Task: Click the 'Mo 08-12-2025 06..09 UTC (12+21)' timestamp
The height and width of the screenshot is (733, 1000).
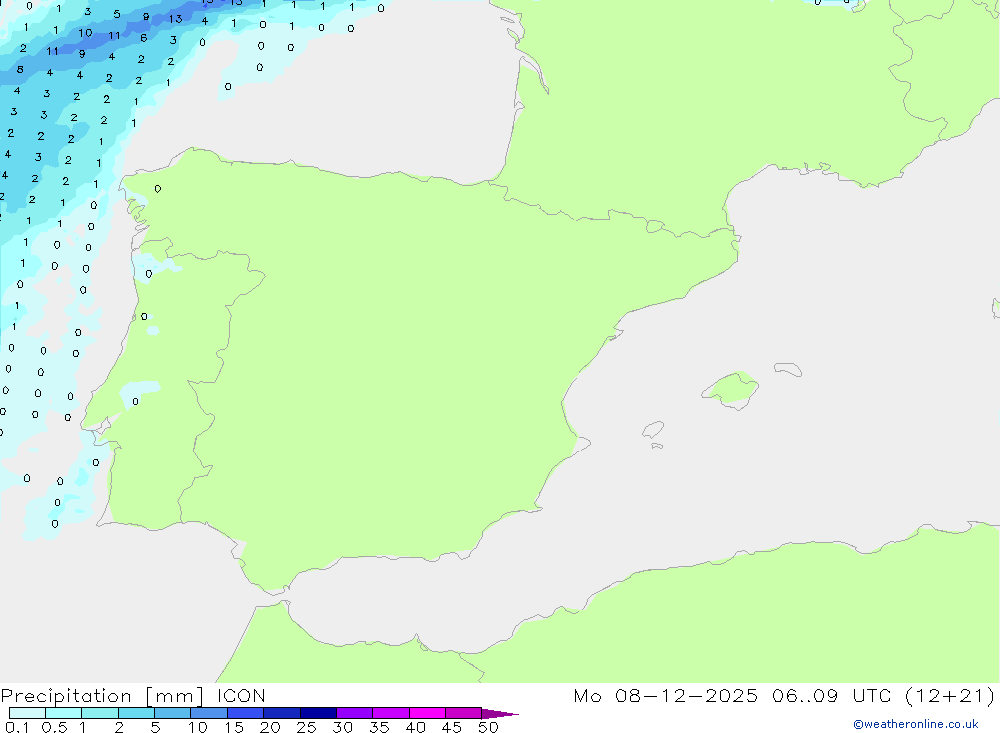Action: tap(784, 696)
